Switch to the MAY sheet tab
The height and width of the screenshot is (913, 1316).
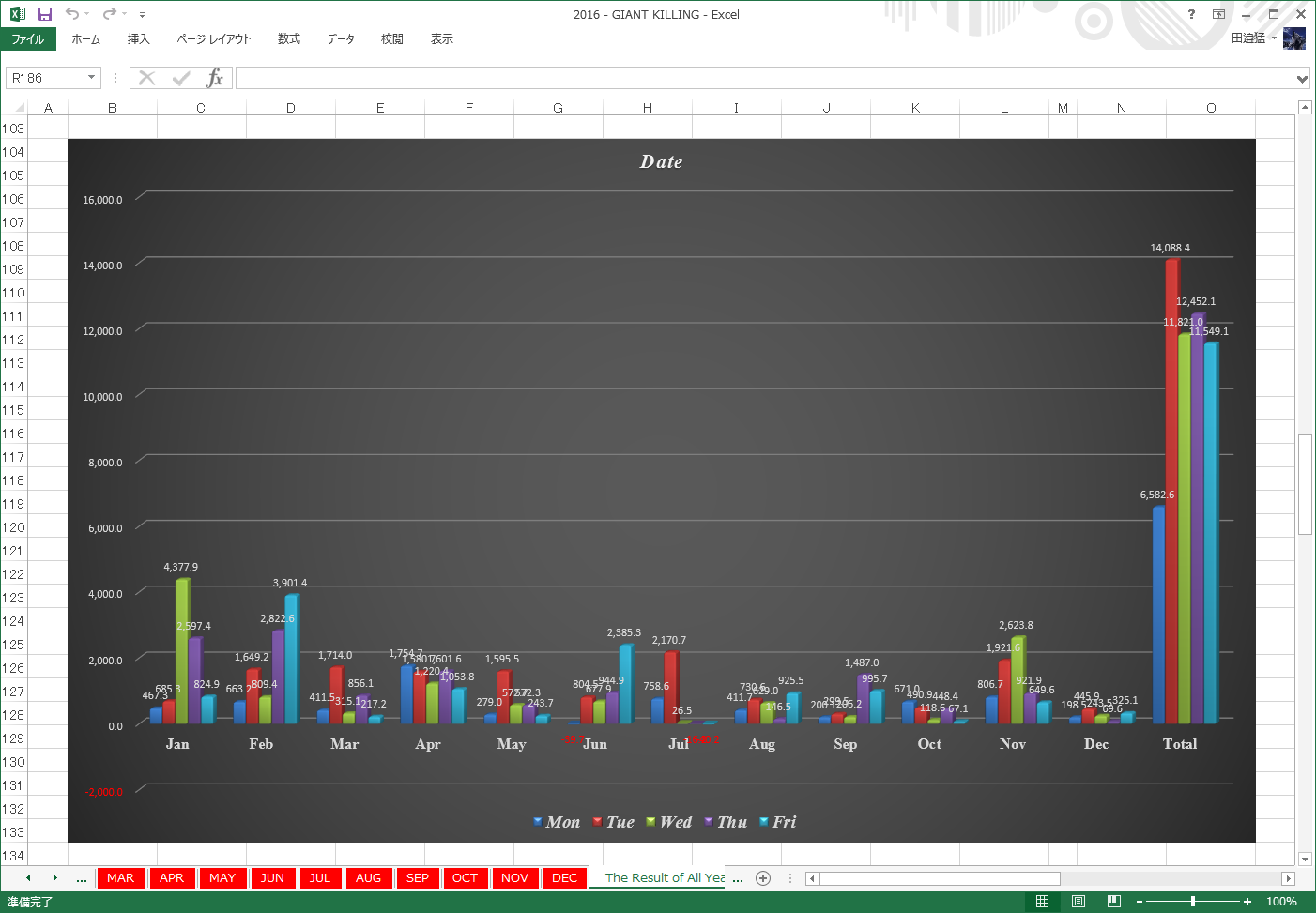pos(222,878)
